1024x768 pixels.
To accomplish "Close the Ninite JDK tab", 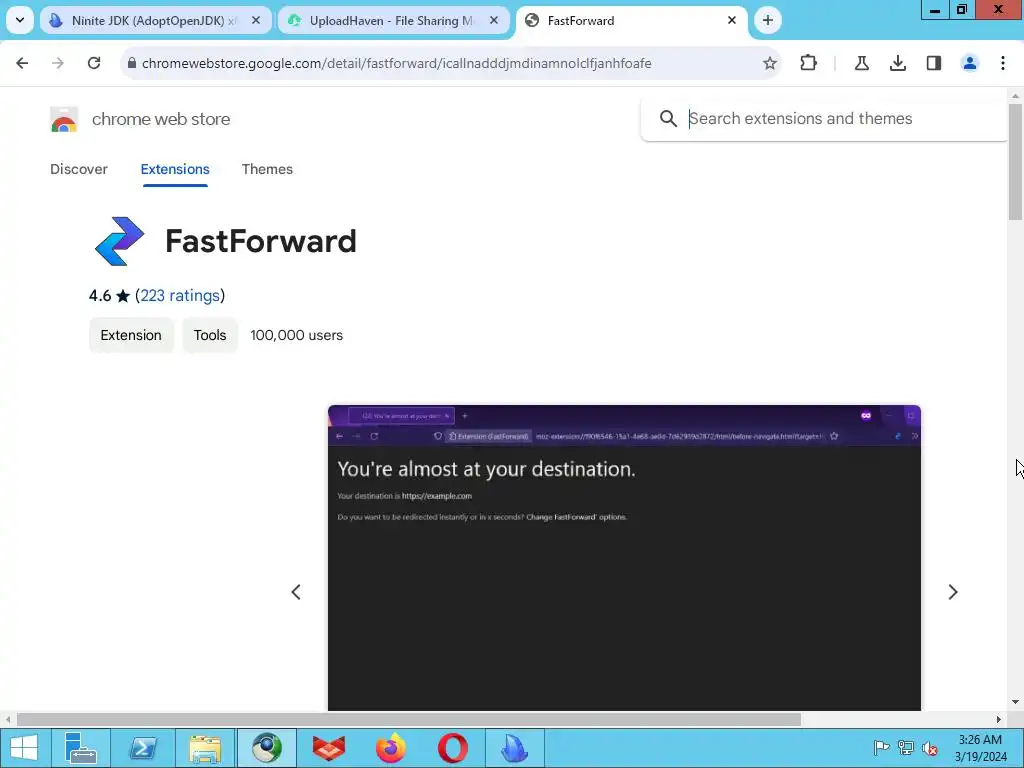I will tap(256, 20).
